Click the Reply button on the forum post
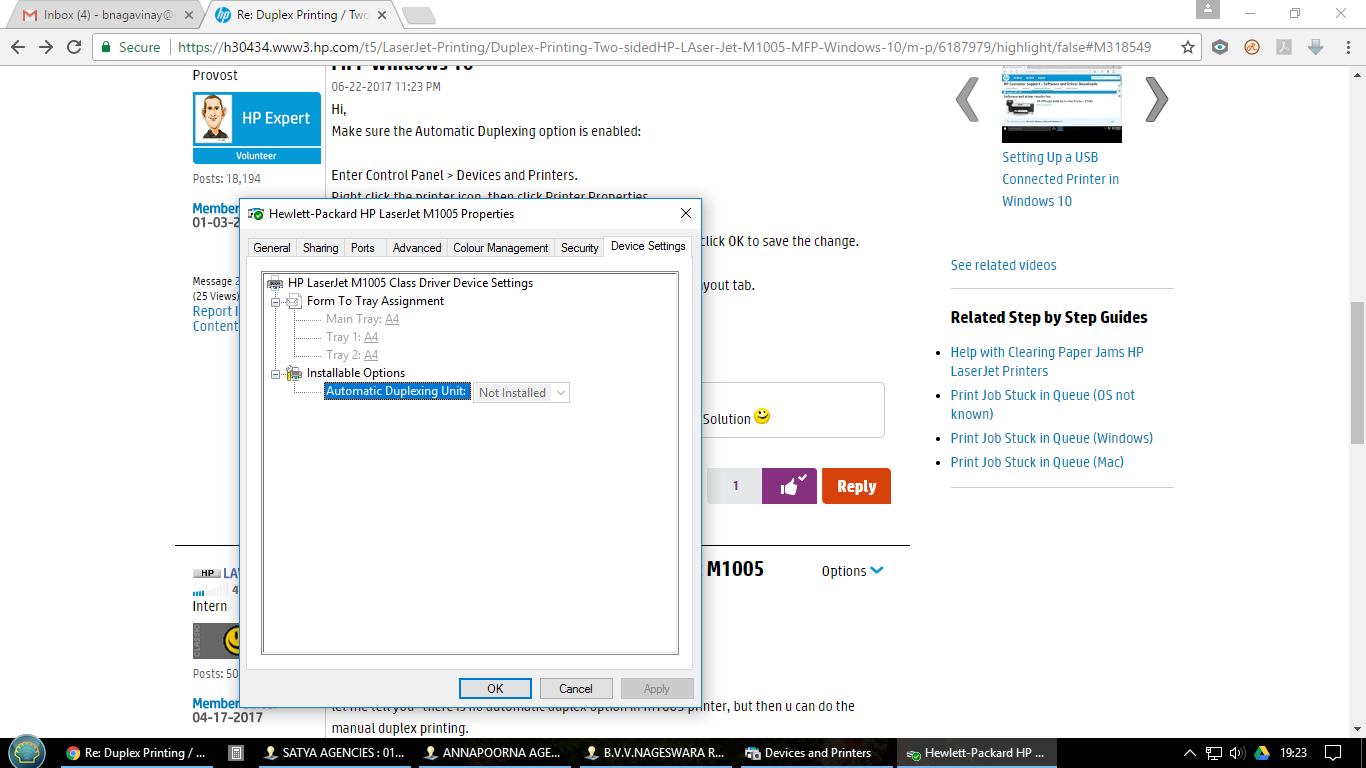Image resolution: width=1366 pixels, height=768 pixels. (x=856, y=486)
